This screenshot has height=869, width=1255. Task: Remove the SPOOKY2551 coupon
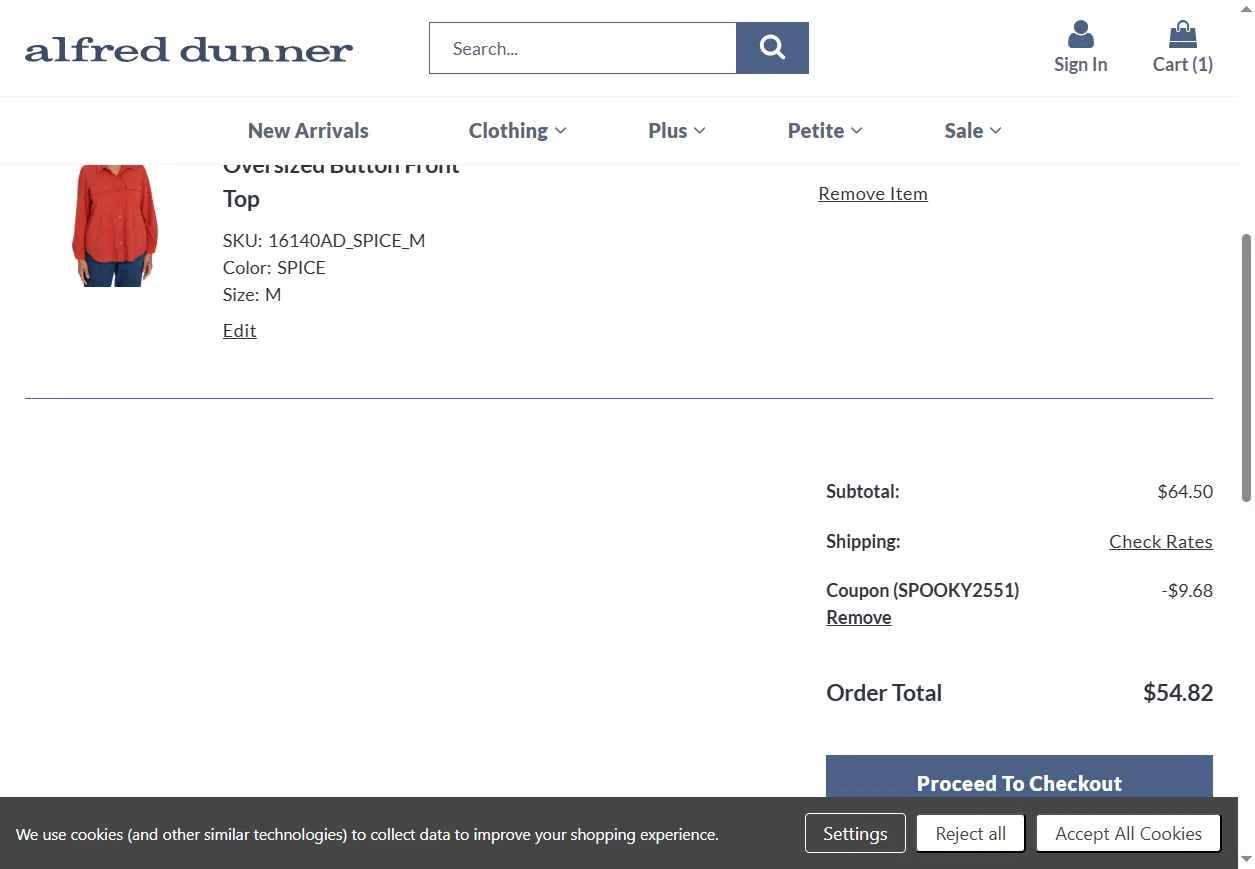[859, 617]
